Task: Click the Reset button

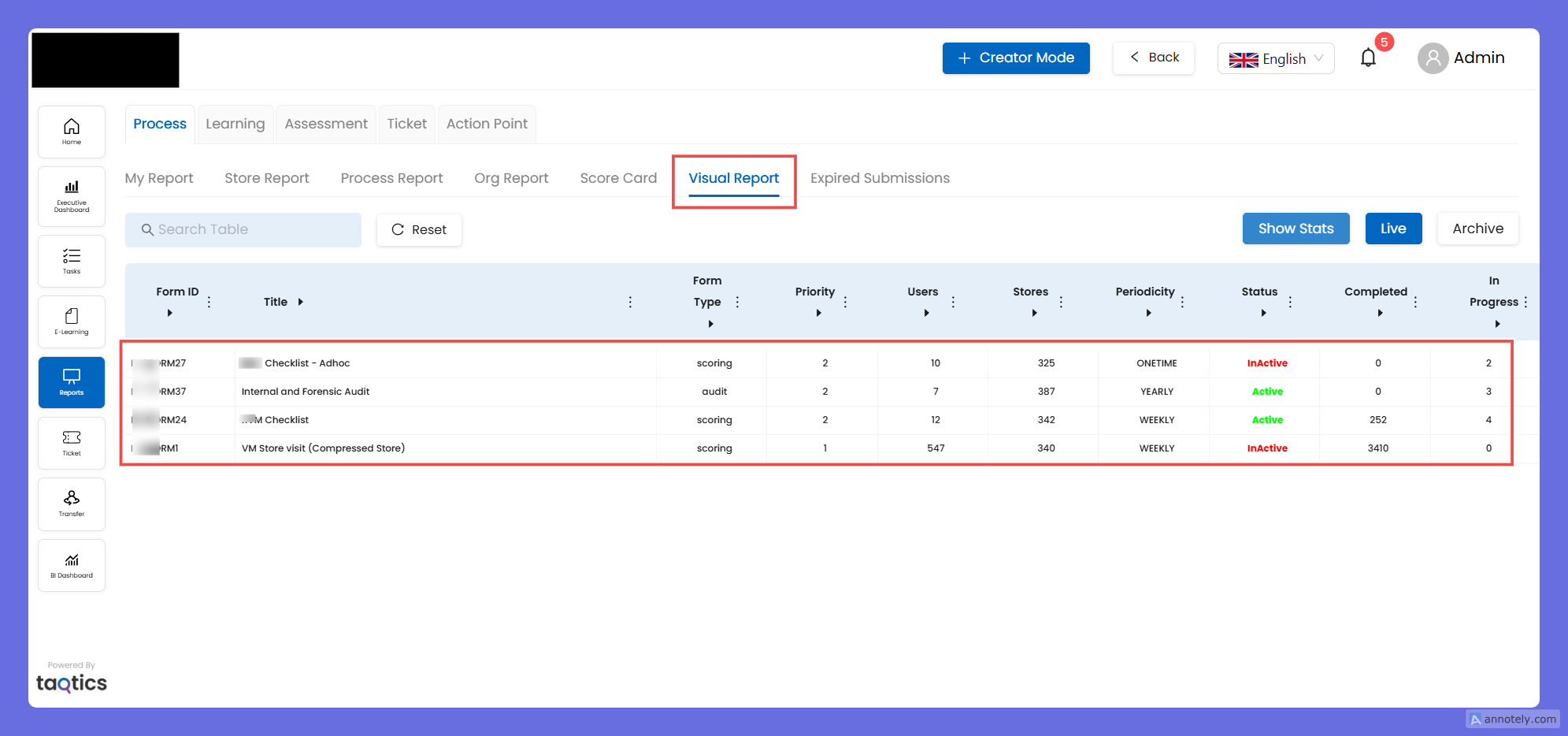Action: pos(419,230)
